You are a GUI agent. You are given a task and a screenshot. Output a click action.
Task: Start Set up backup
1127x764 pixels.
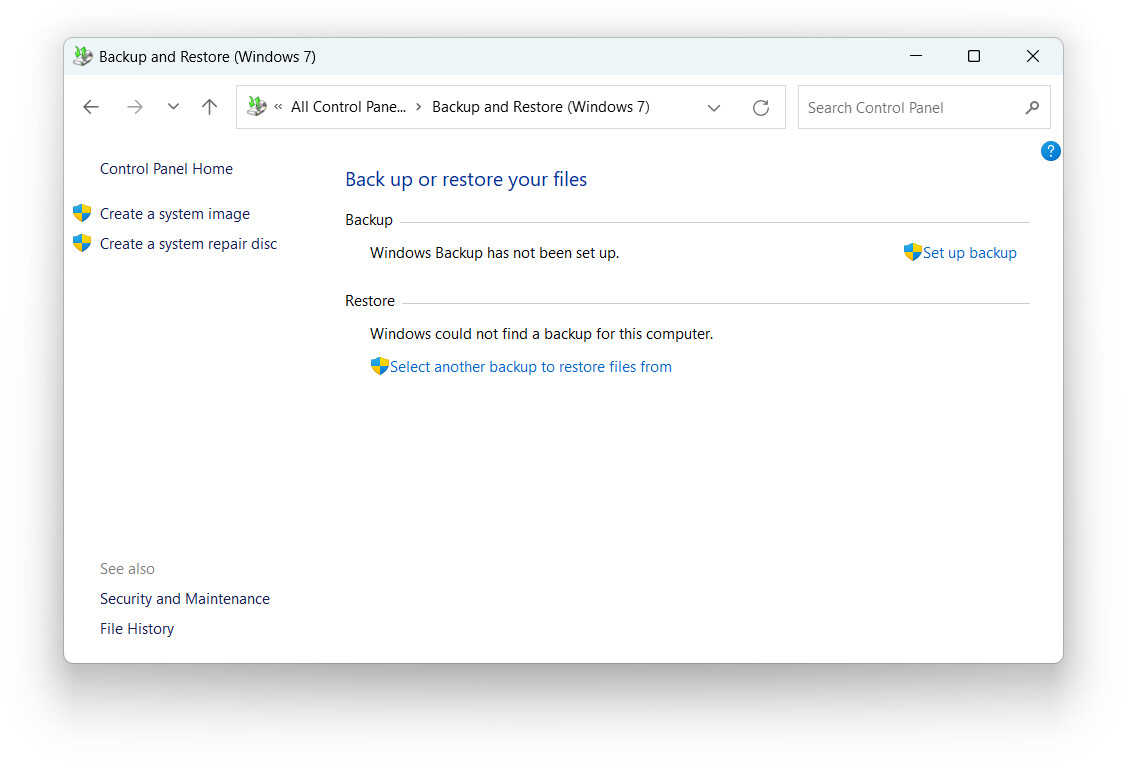point(970,253)
